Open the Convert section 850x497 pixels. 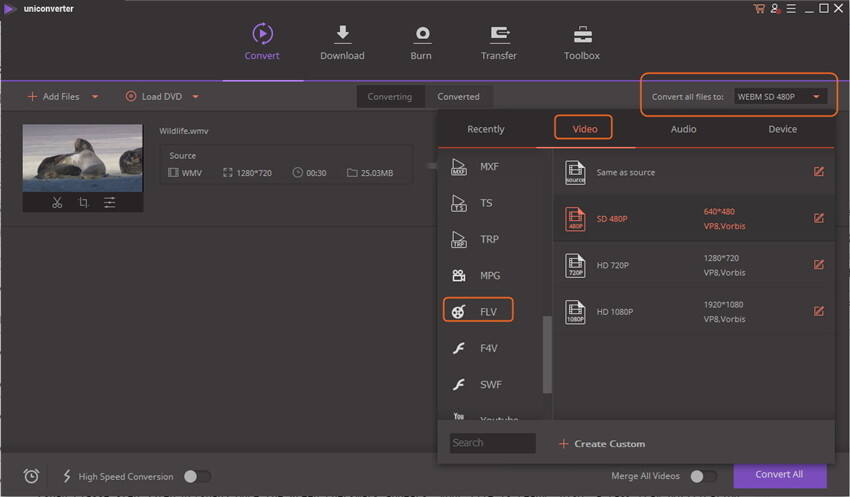click(x=262, y=42)
